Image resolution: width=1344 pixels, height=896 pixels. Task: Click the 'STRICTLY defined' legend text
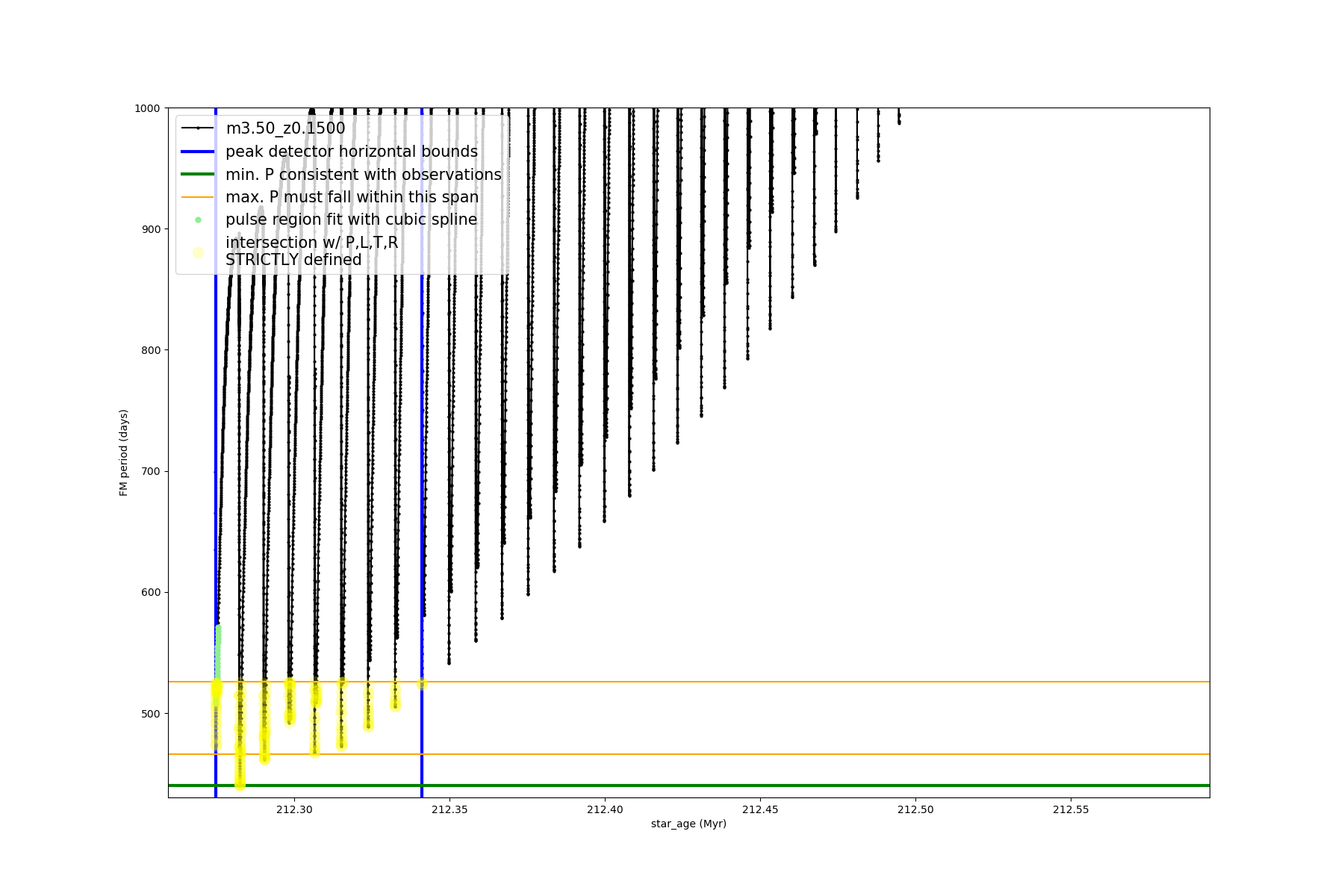point(293,260)
